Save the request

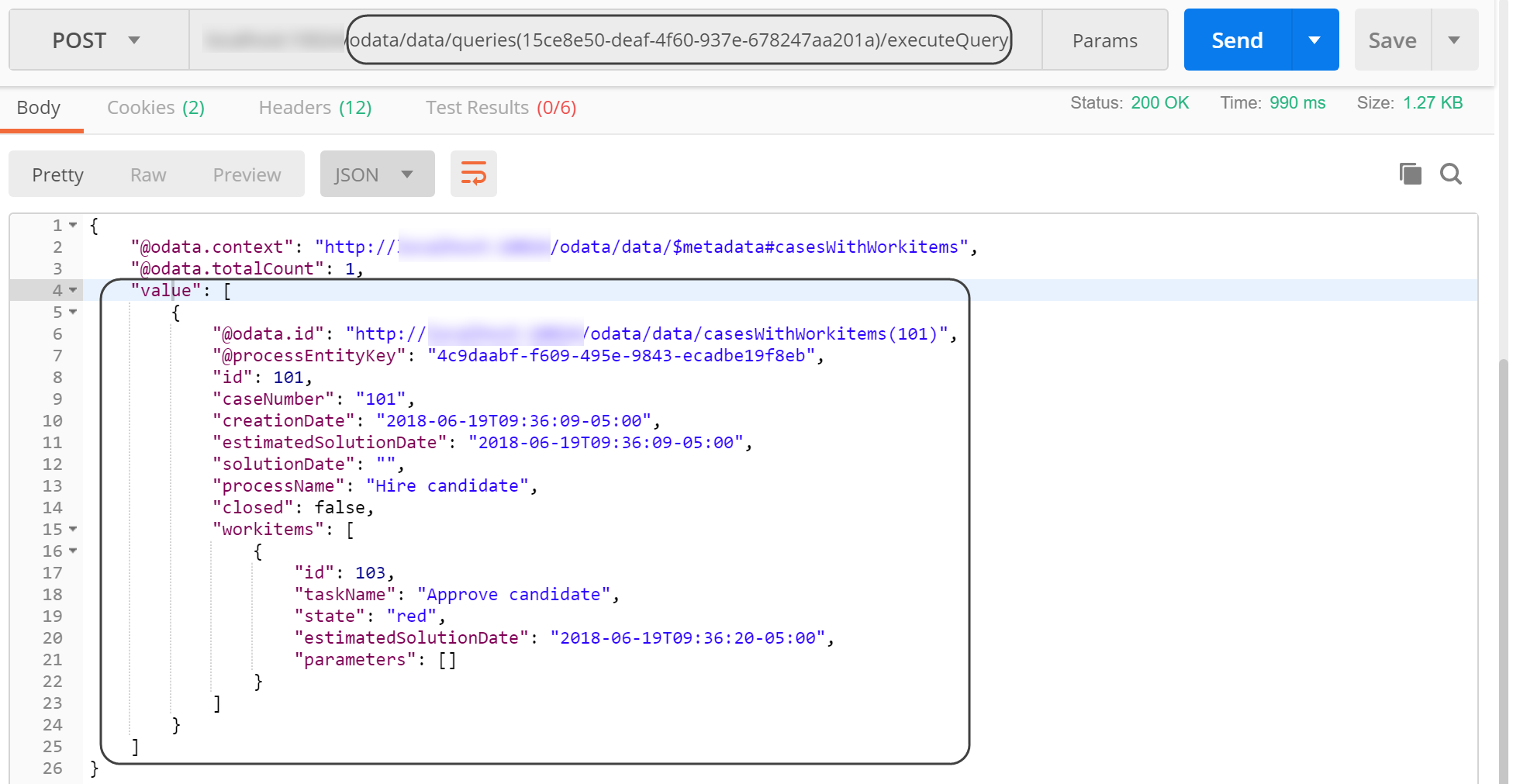coord(1392,40)
